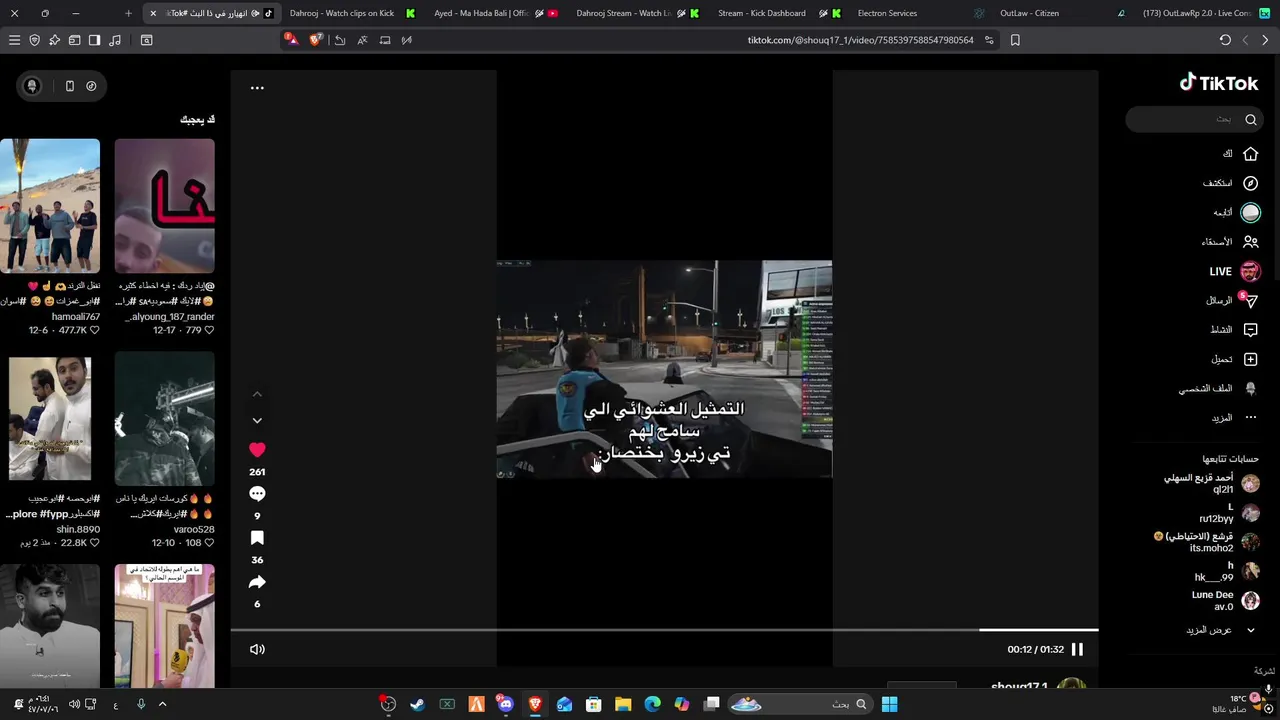
Task: Open File Explorer from the taskbar
Action: point(623,704)
